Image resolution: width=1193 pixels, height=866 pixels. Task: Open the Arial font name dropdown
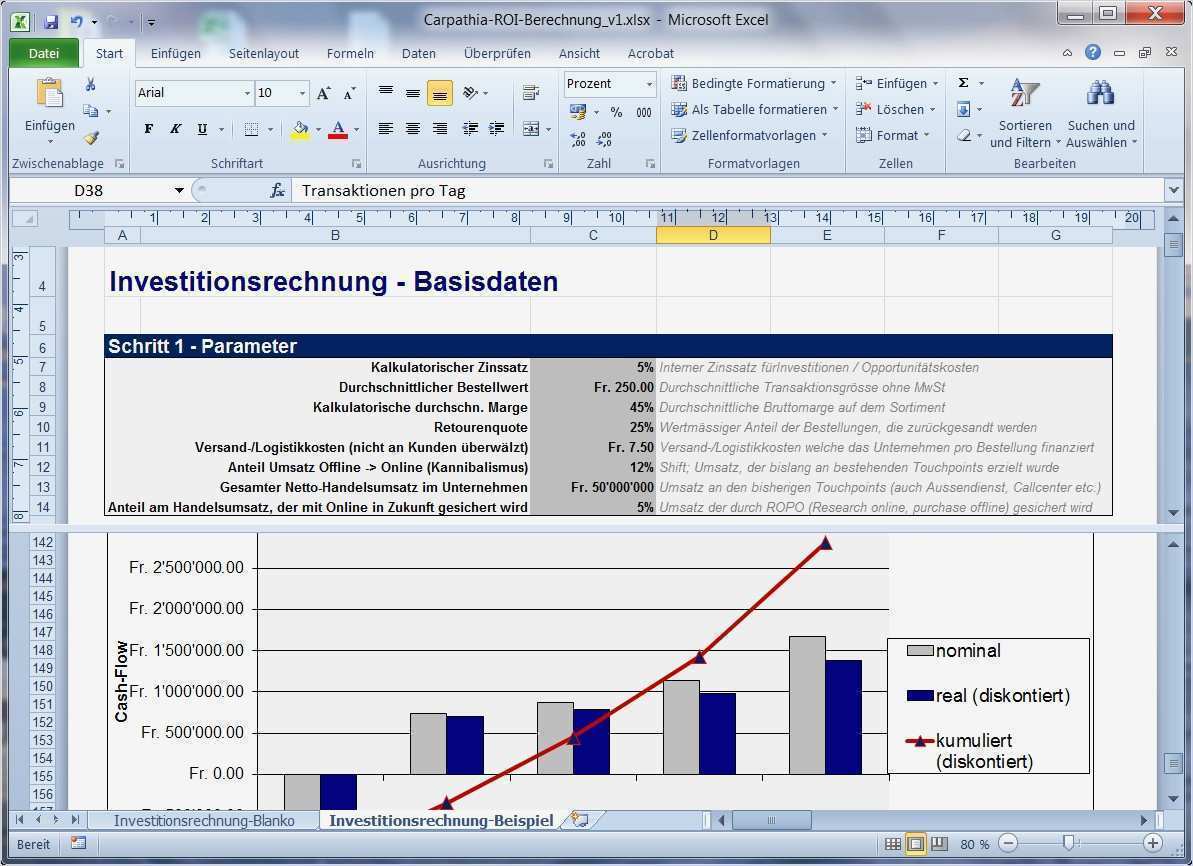pos(247,93)
